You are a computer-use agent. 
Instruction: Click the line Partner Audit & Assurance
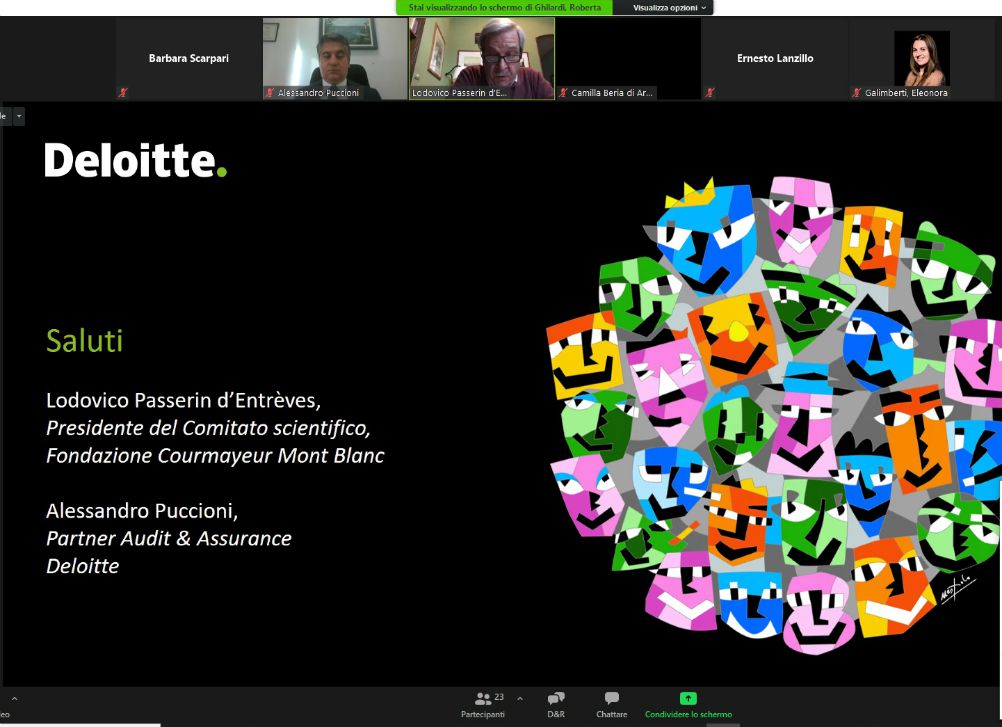pyautogui.click(x=169, y=539)
